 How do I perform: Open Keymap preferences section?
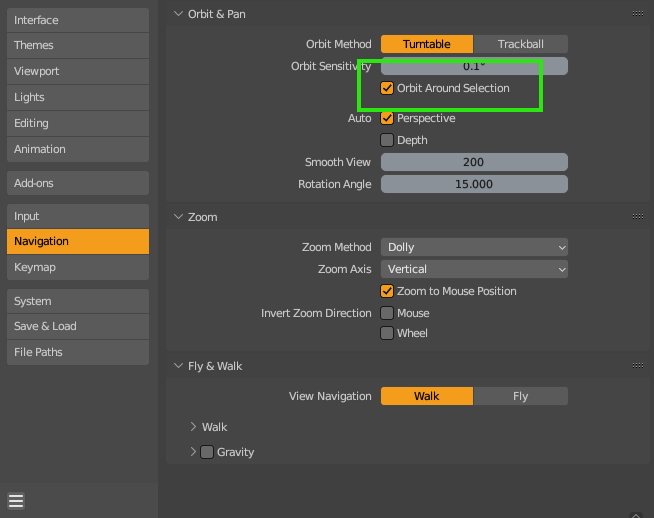click(78, 267)
